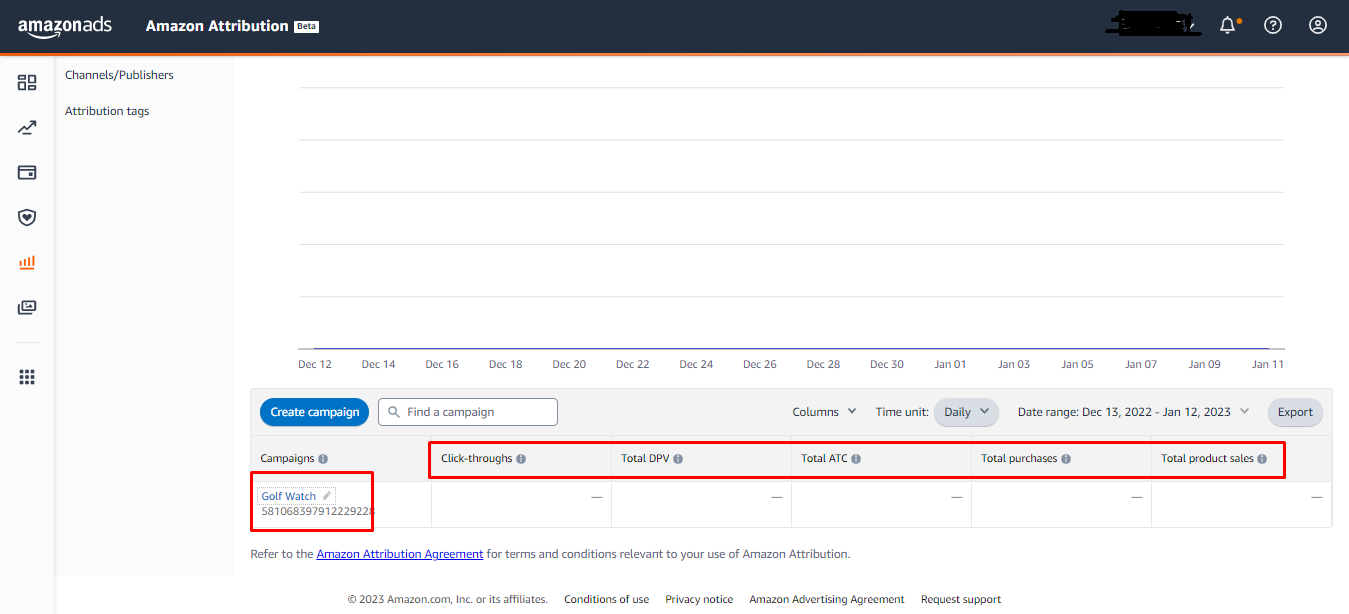Screen dimensions: 1349x614
Task: Open the Time unit Daily dropdown
Action: 966,412
